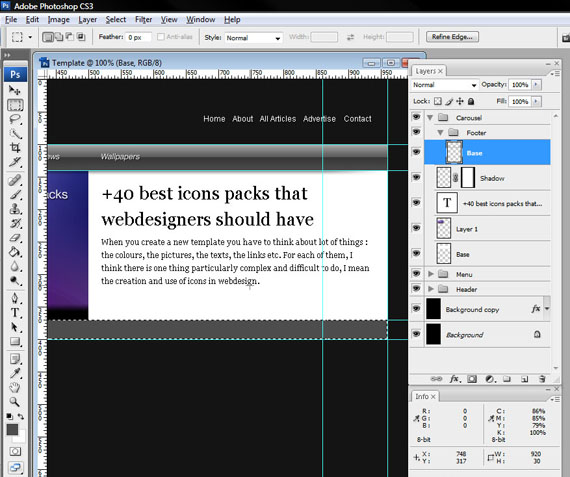
Task: Select the Dodge tool
Action: point(15,280)
